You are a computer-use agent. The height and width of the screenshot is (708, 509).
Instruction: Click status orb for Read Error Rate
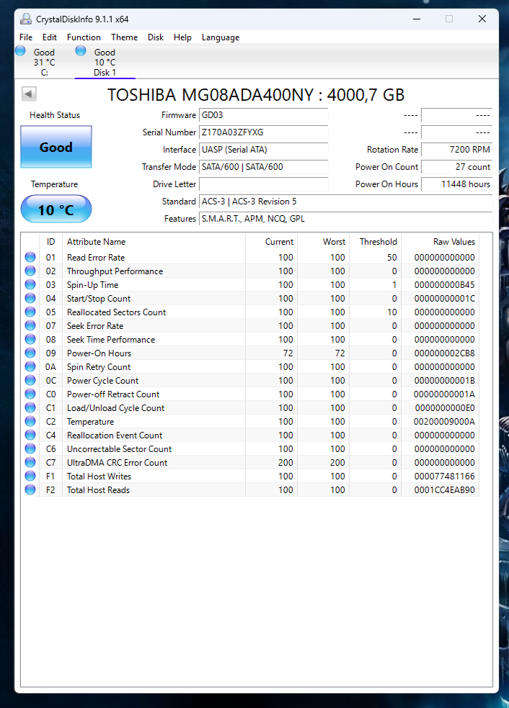coord(30,257)
